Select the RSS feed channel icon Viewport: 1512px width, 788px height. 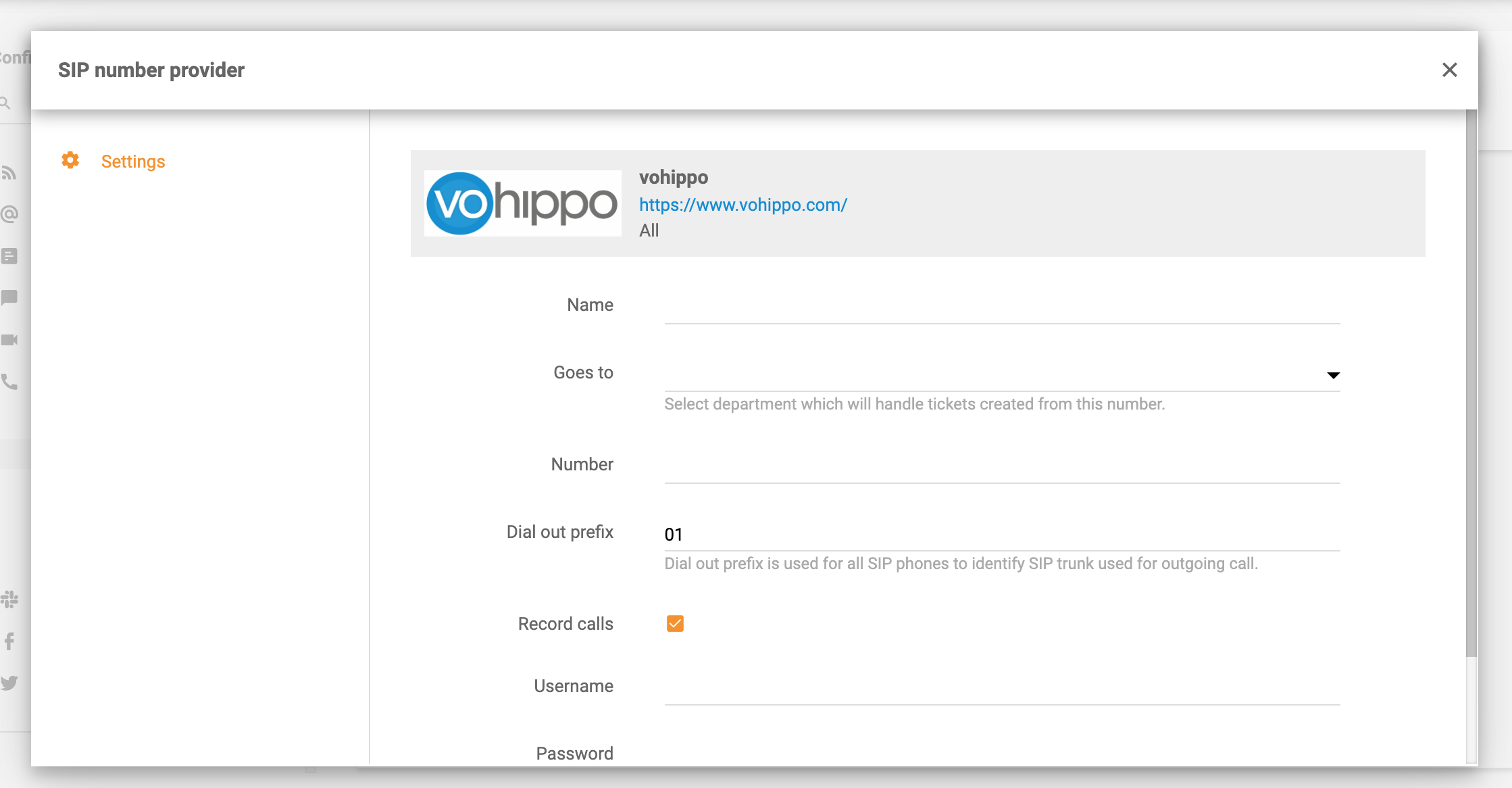click(x=9, y=173)
